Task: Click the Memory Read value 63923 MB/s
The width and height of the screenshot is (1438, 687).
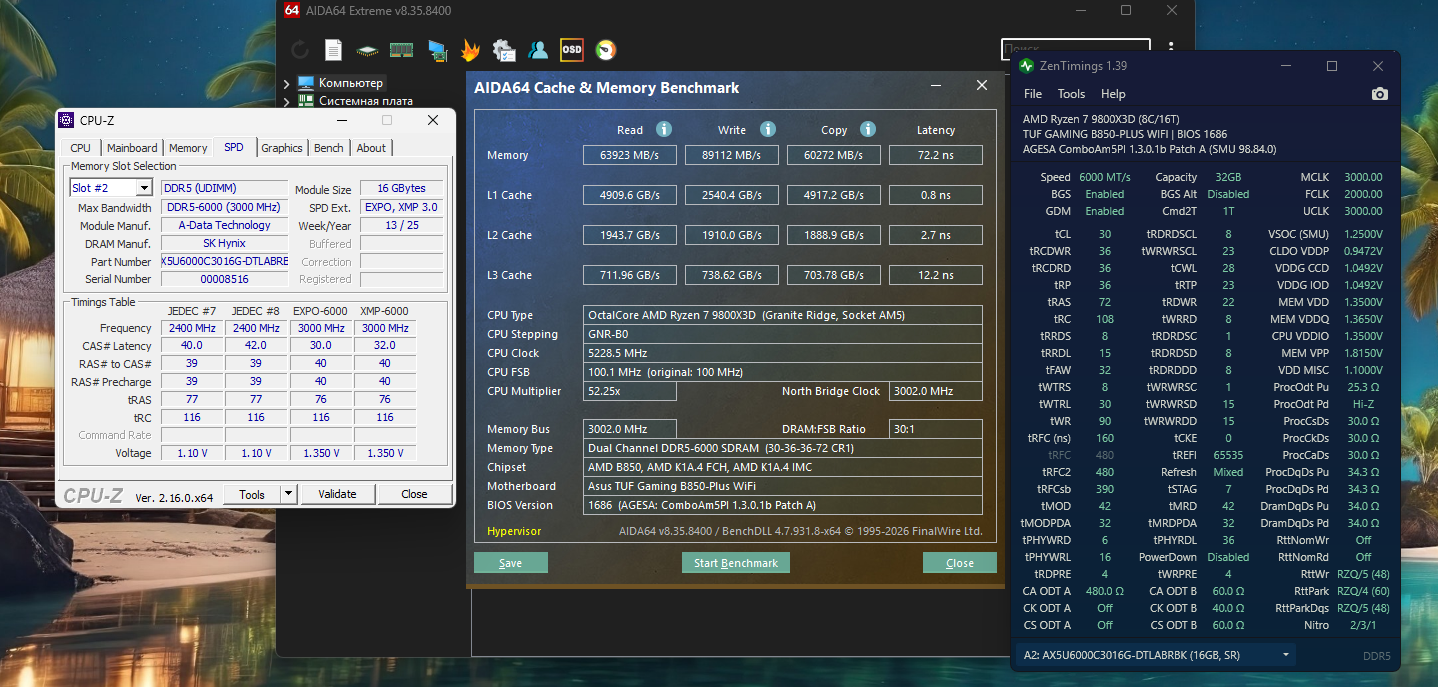Action: [630, 155]
